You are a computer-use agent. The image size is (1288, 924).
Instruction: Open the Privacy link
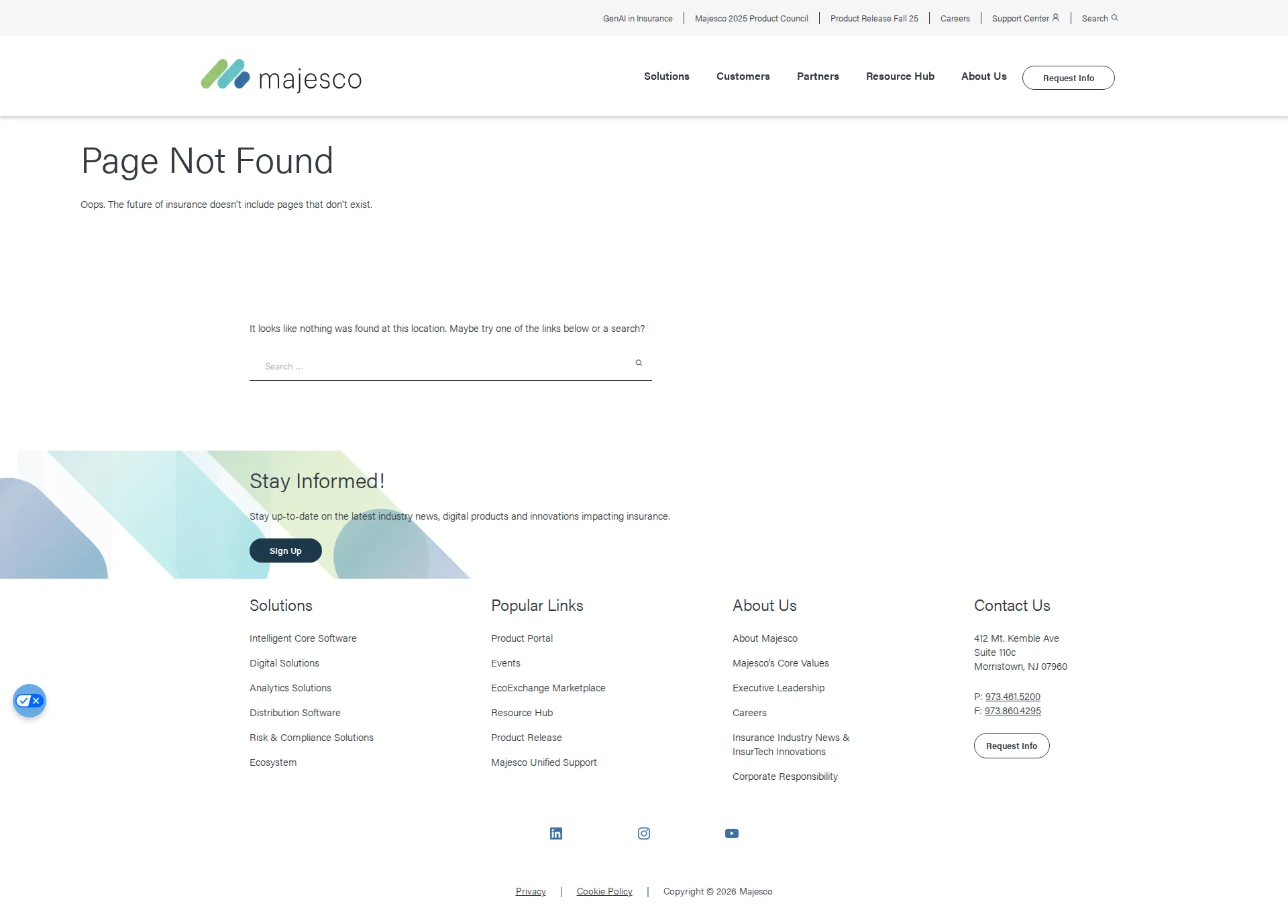pos(531,891)
